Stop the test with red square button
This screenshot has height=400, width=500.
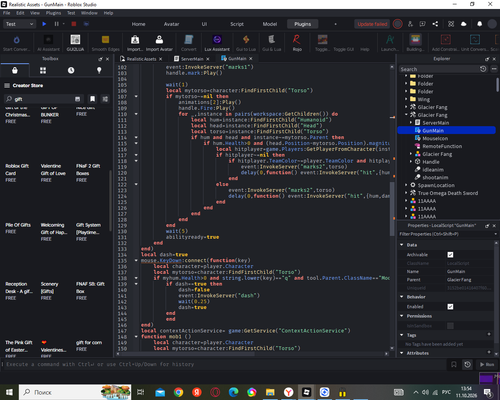tap(74, 24)
